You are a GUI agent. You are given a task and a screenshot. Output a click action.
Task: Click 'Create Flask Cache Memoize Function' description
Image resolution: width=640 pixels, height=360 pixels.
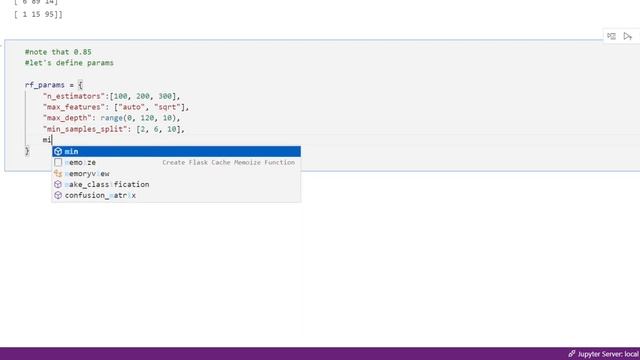[x=229, y=162]
